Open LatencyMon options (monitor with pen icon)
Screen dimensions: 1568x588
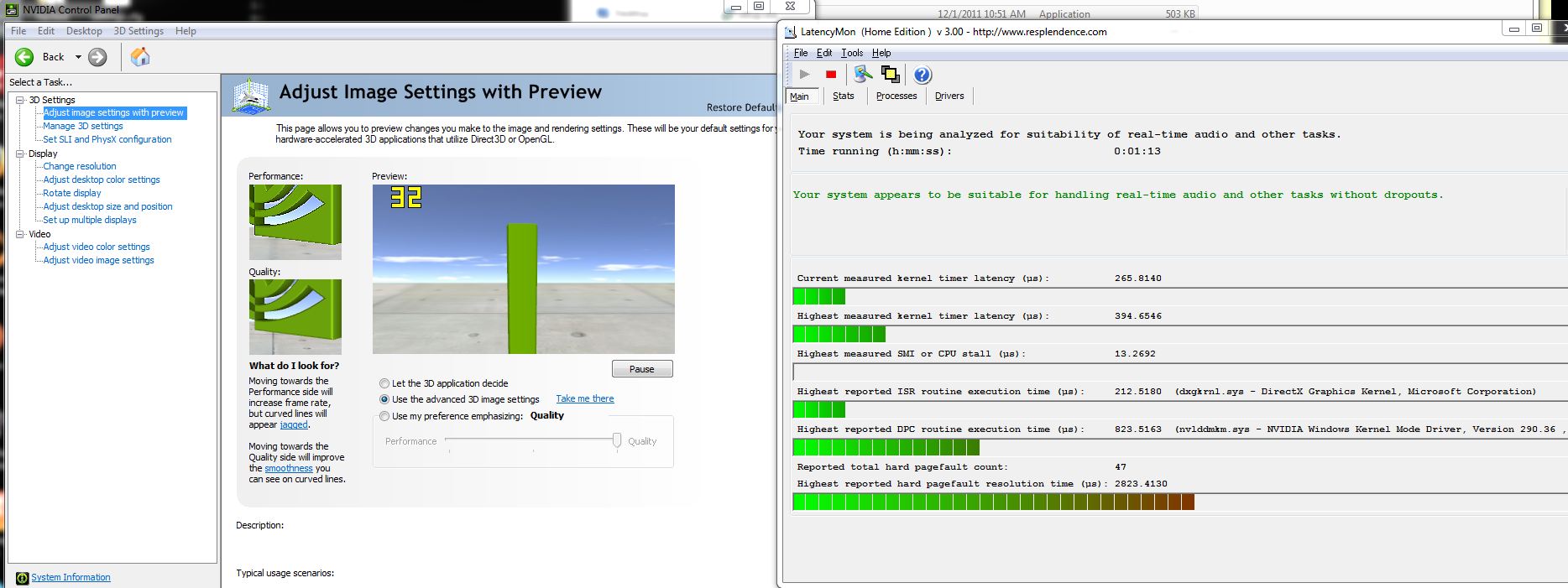coord(863,75)
